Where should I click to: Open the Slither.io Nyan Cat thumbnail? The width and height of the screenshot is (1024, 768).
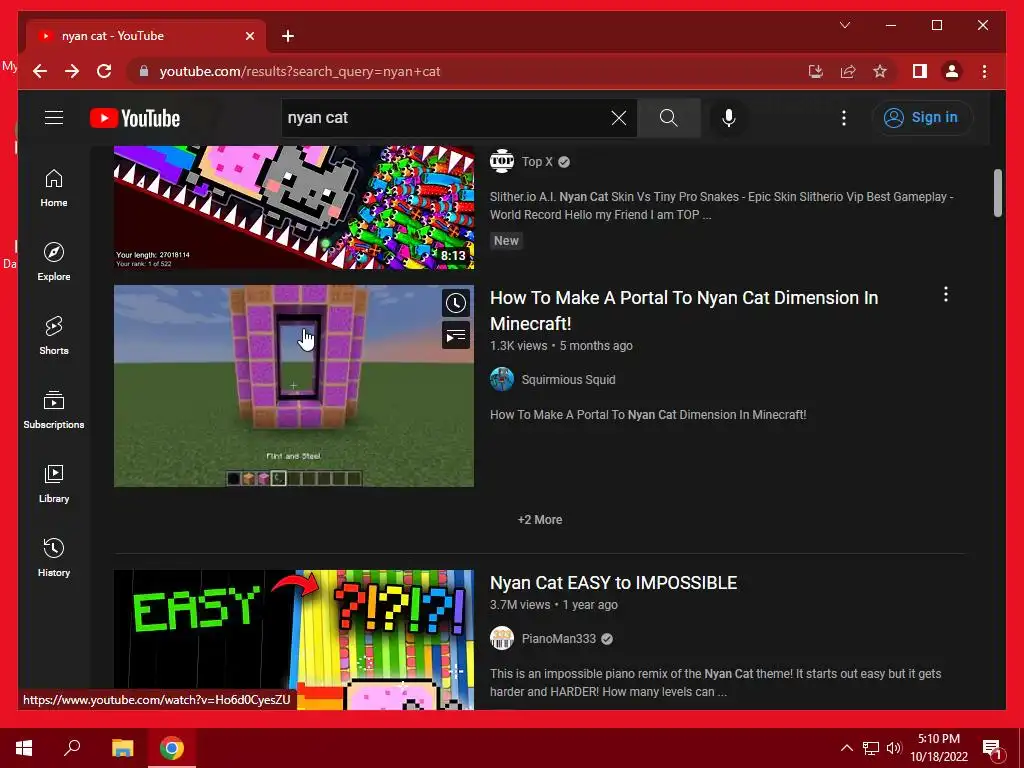click(x=294, y=207)
